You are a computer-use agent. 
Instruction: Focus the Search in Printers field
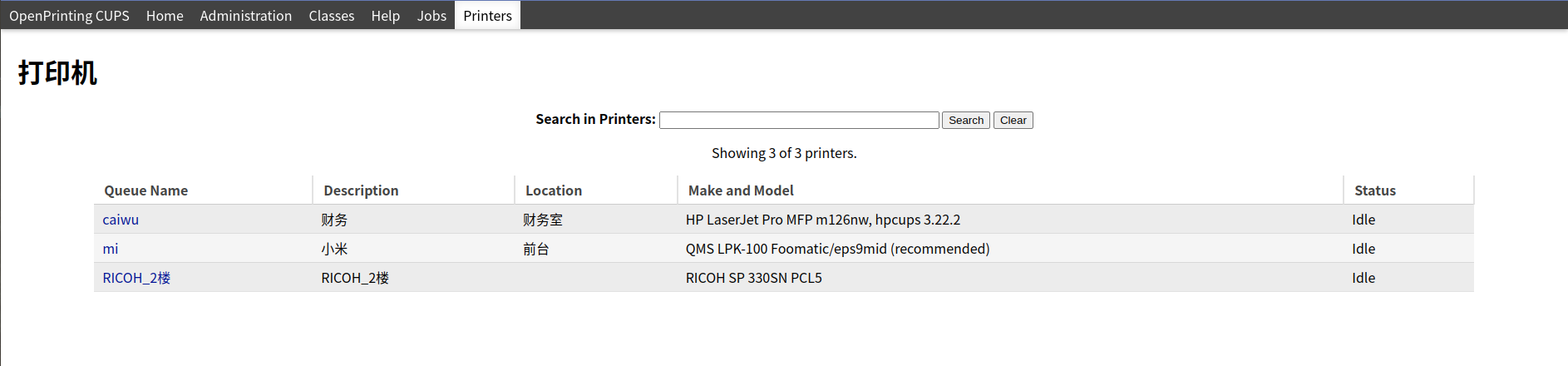tap(799, 120)
